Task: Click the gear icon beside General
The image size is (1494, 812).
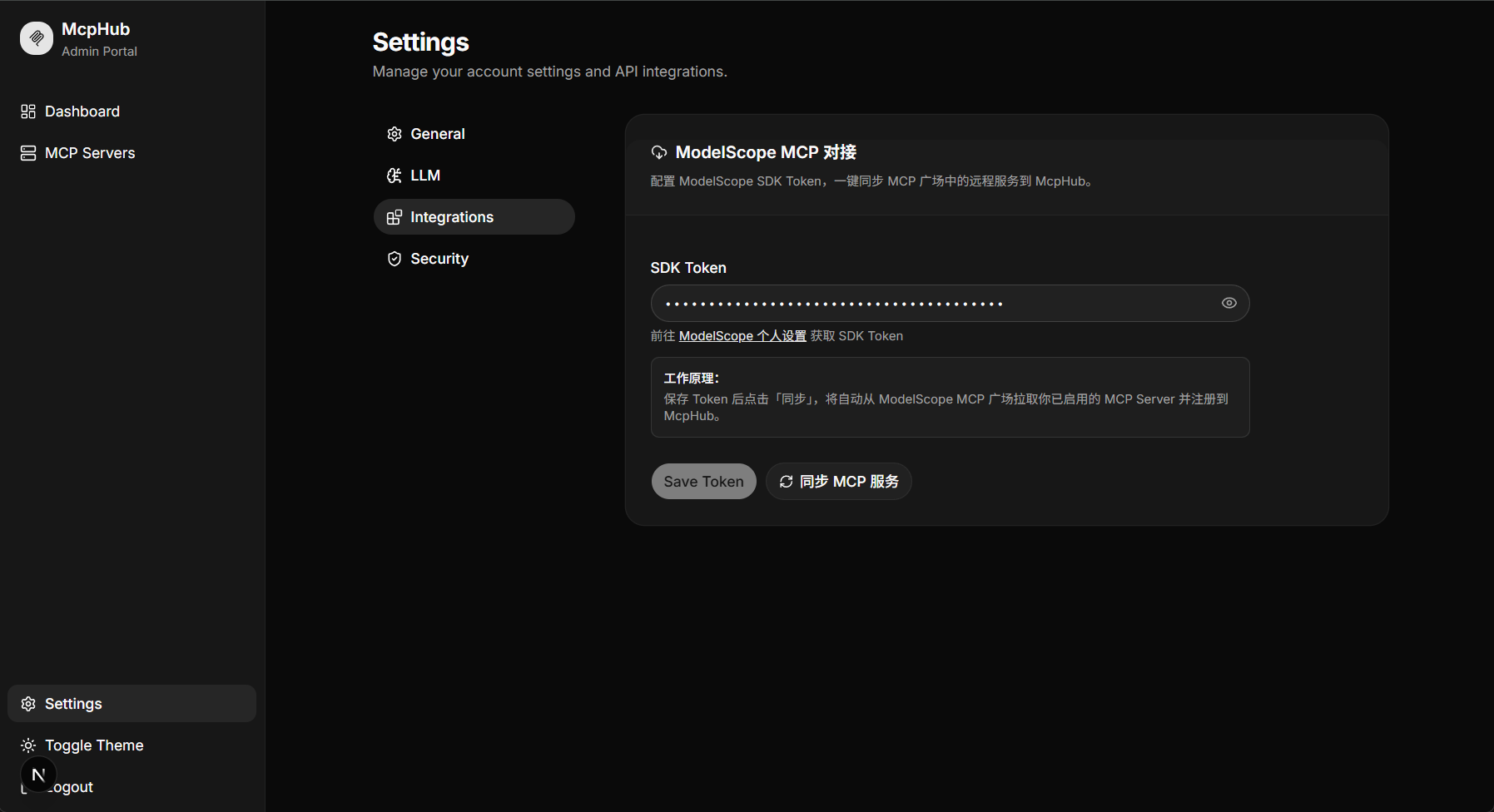Action: pyautogui.click(x=395, y=133)
